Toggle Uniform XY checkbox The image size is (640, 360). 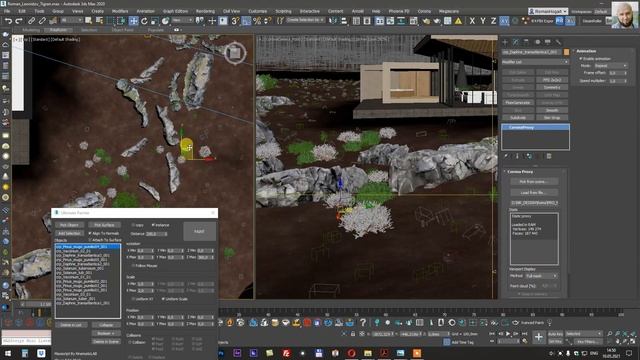click(133, 299)
